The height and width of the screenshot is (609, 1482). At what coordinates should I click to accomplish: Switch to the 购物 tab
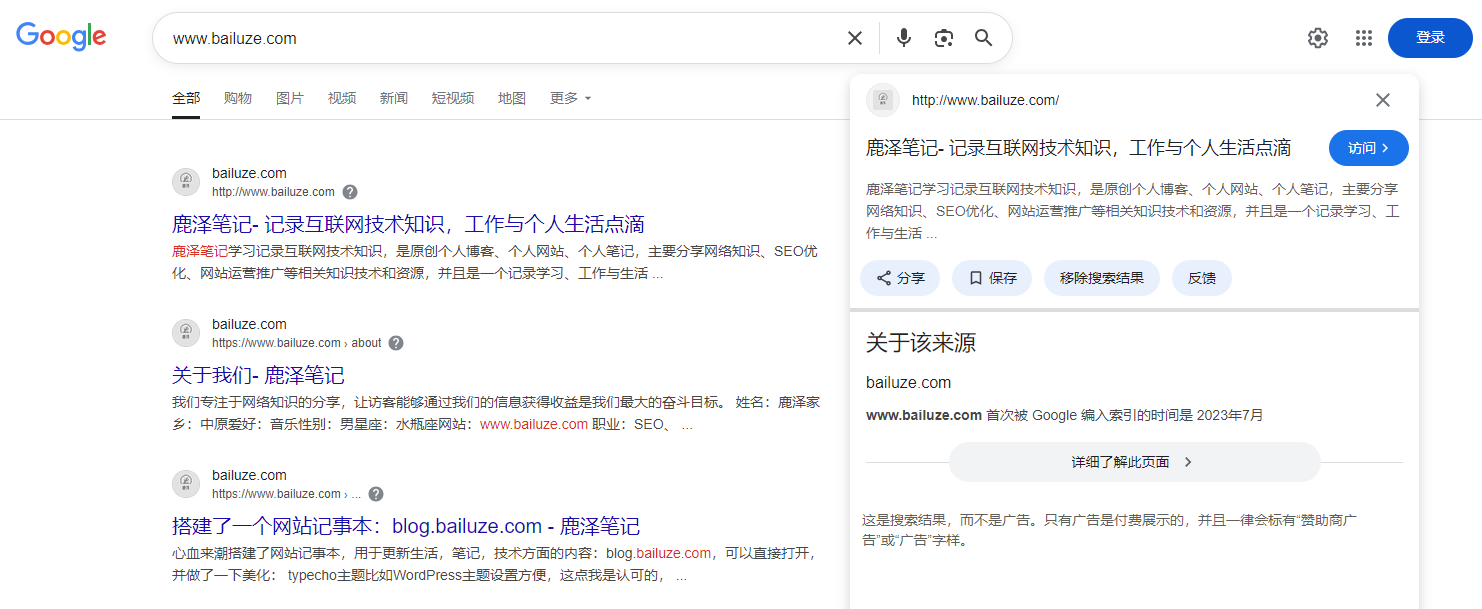[238, 98]
